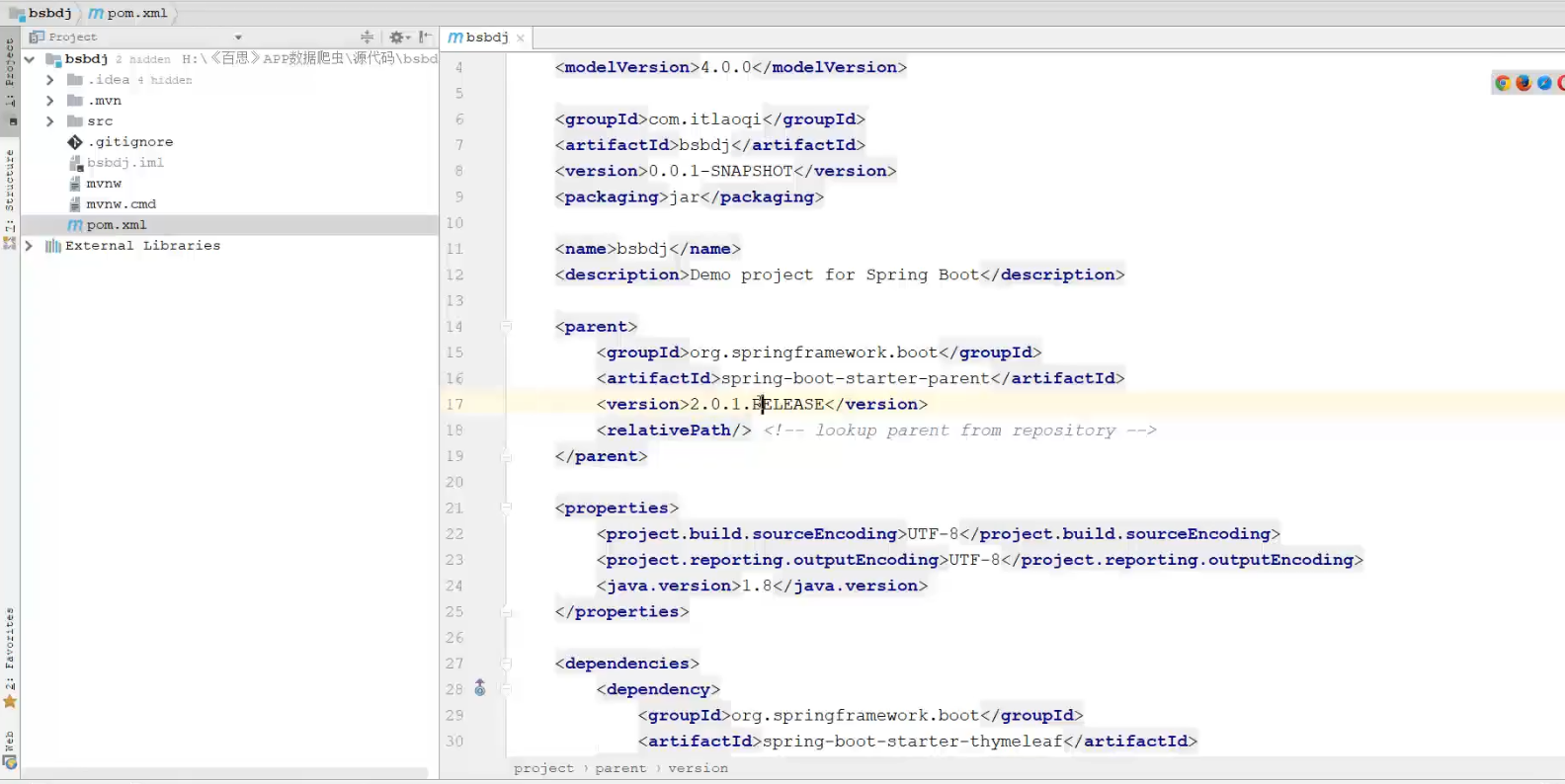Select the .gitignore file in tree

pos(229,142)
